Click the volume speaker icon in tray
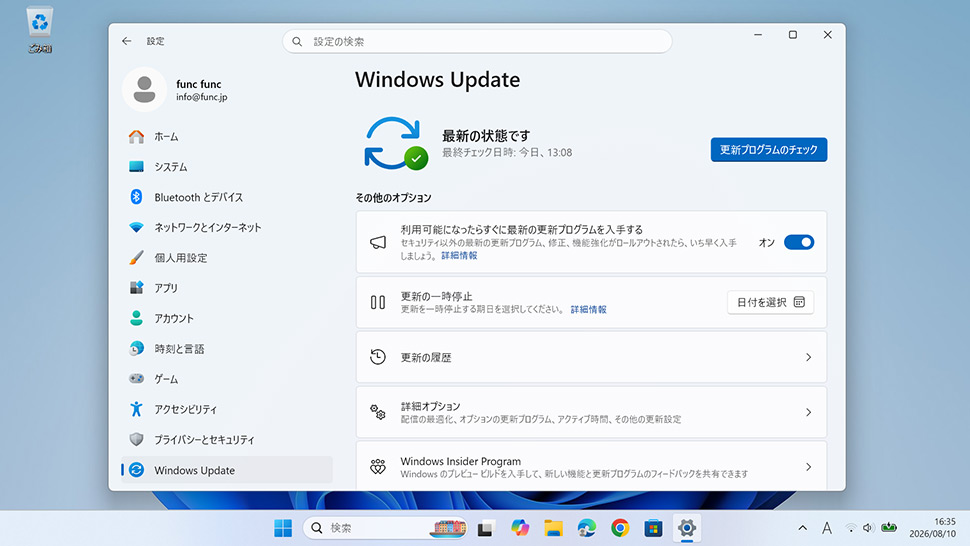This screenshot has height=546, width=970. [868, 528]
